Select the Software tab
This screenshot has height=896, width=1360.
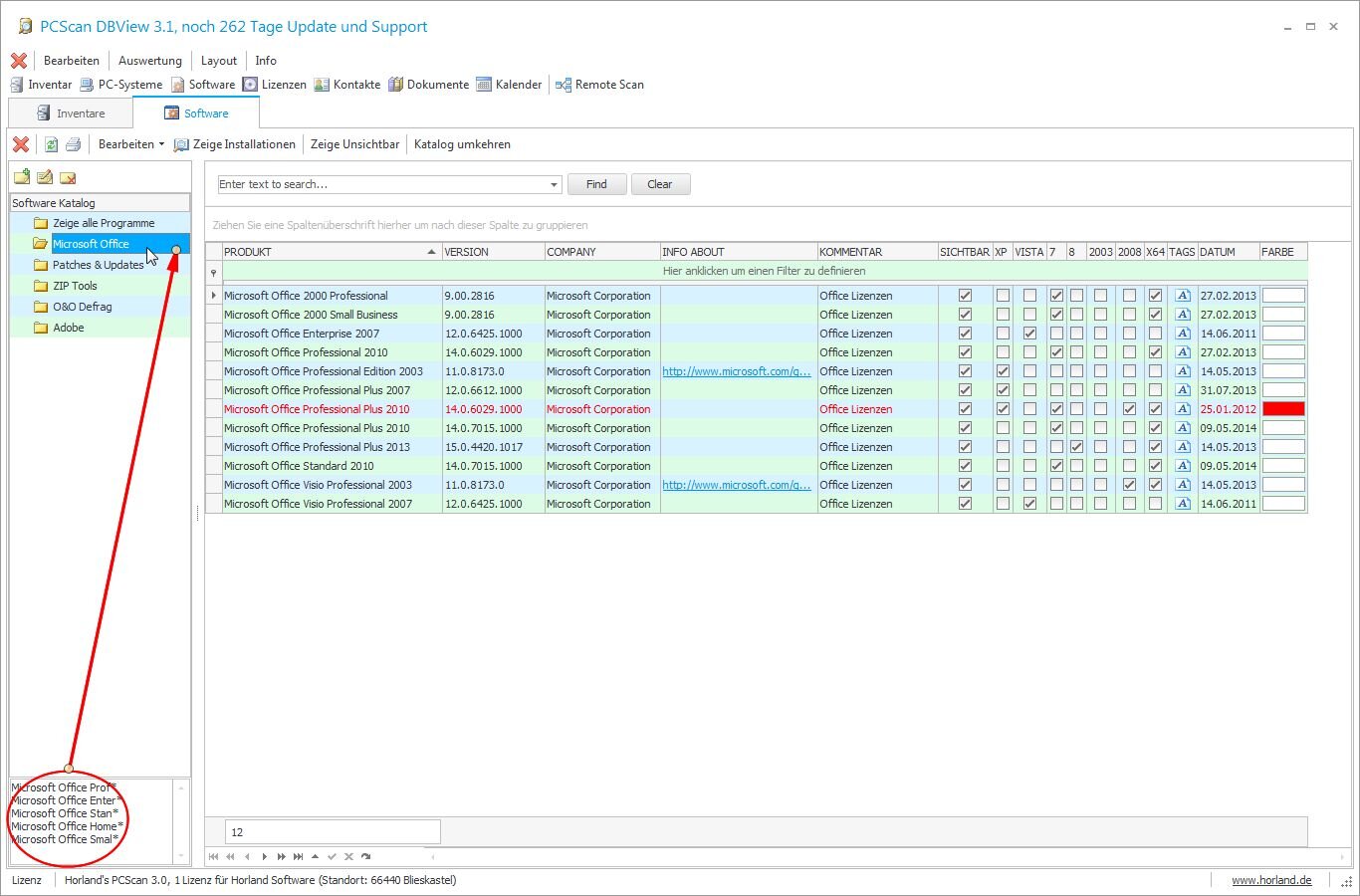(x=196, y=113)
